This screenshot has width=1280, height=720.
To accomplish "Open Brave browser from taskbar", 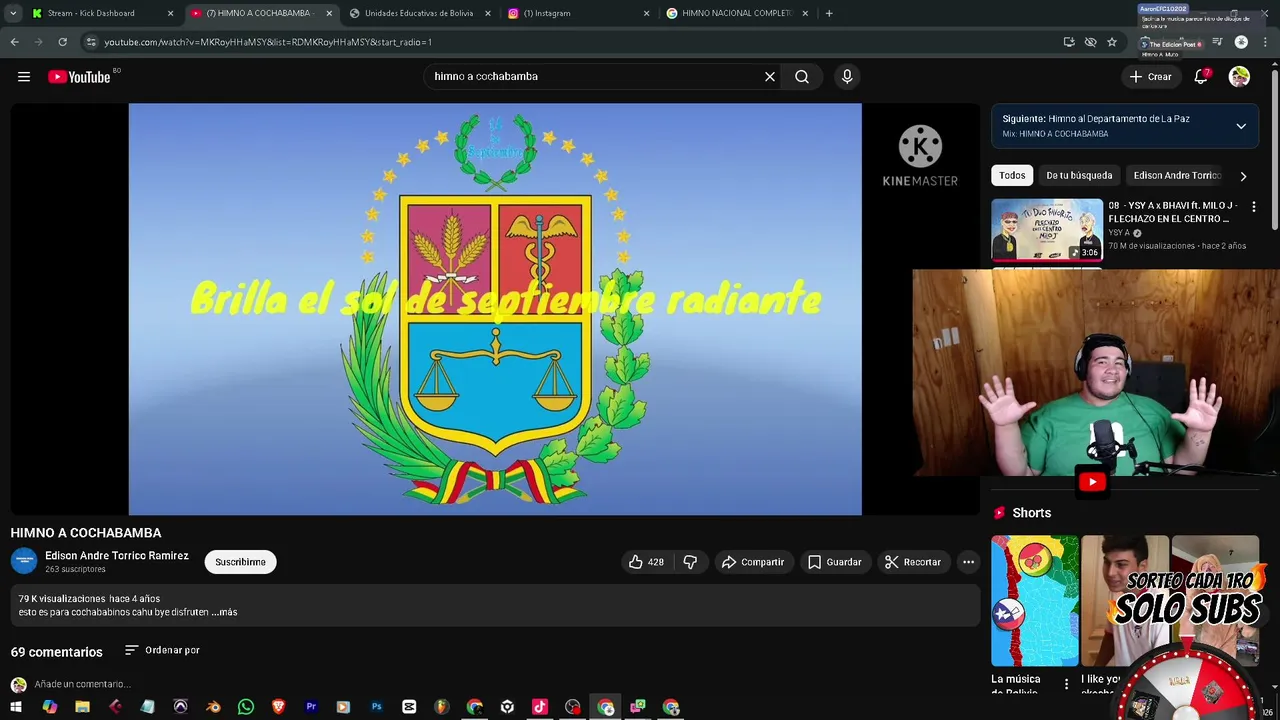I will pos(278,707).
